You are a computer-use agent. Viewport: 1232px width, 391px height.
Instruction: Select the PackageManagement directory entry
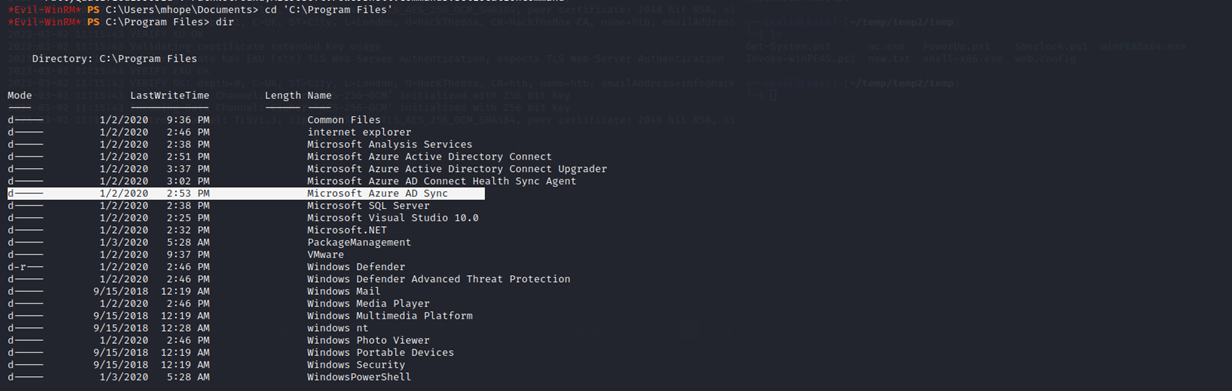tap(359, 242)
